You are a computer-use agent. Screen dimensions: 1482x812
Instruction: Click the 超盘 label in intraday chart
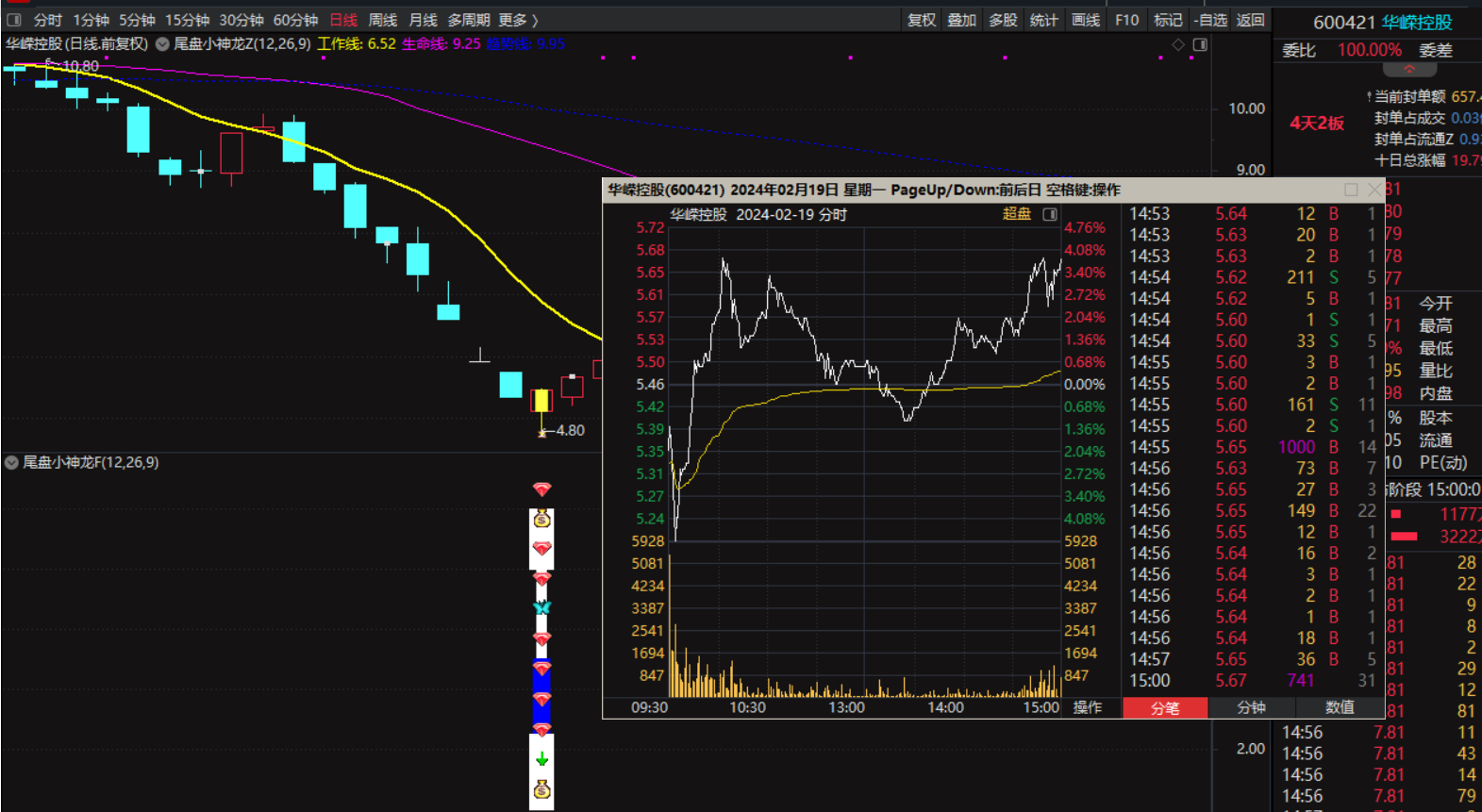(x=1016, y=214)
